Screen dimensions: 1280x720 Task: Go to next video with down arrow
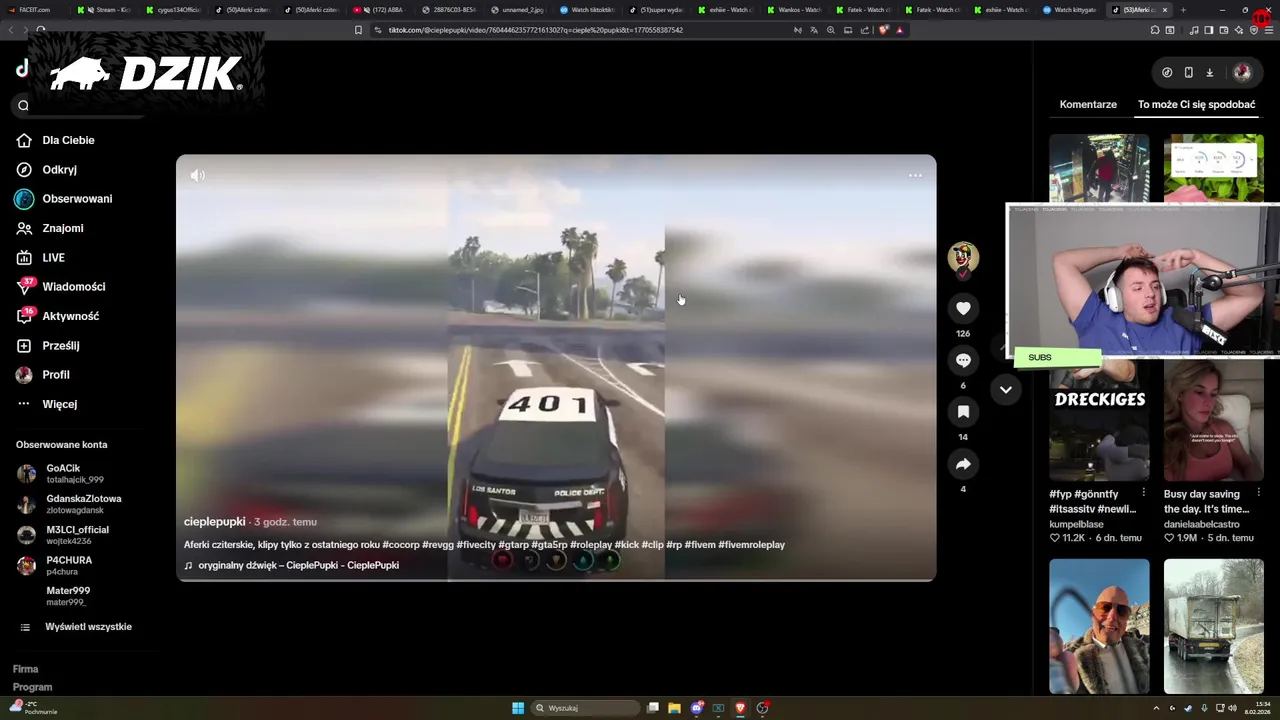point(1006,390)
